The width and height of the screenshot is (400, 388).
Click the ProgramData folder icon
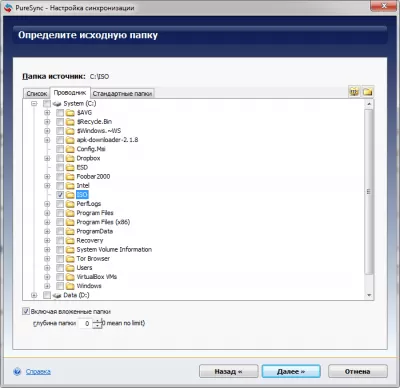pos(70,231)
